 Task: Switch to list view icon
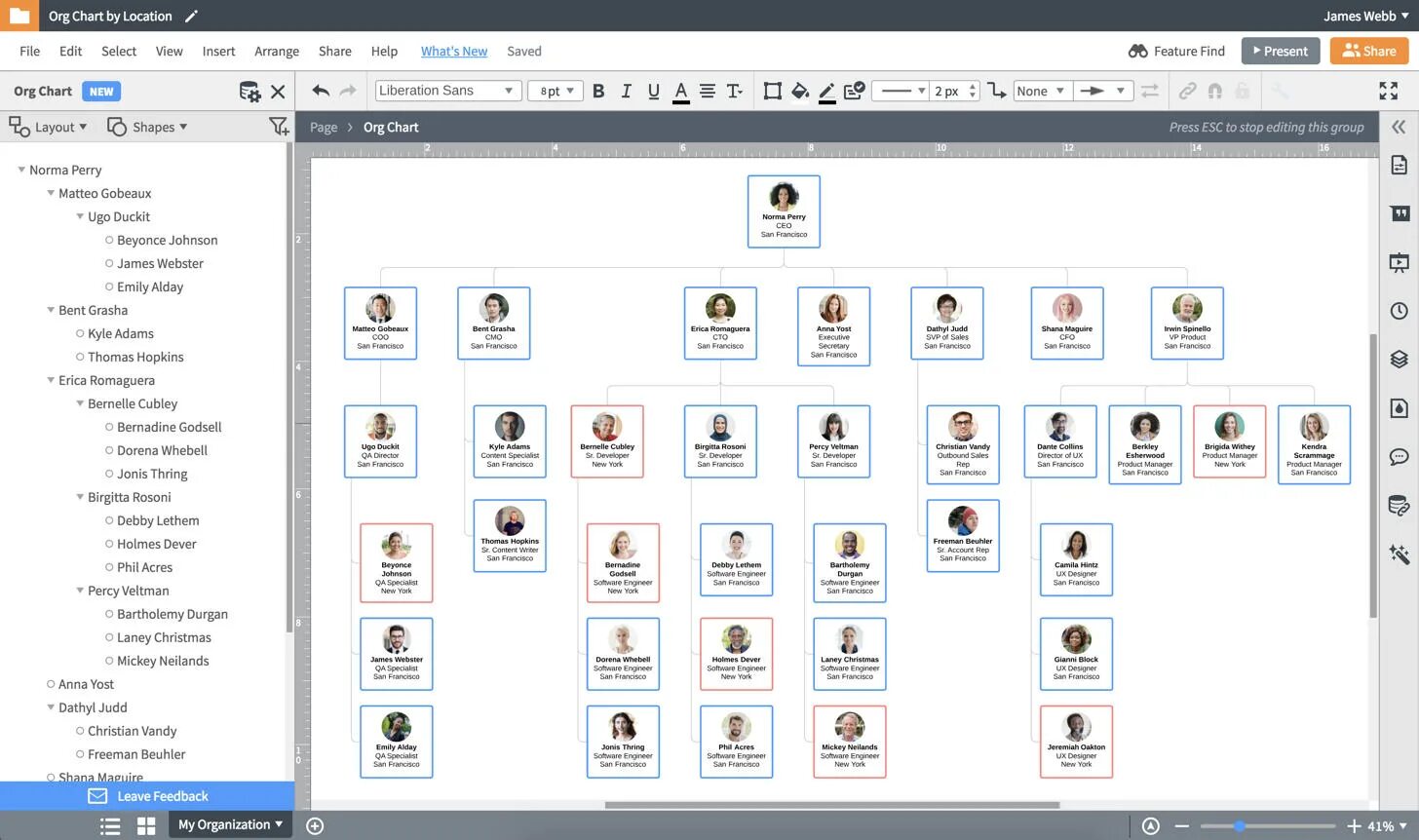tap(110, 825)
